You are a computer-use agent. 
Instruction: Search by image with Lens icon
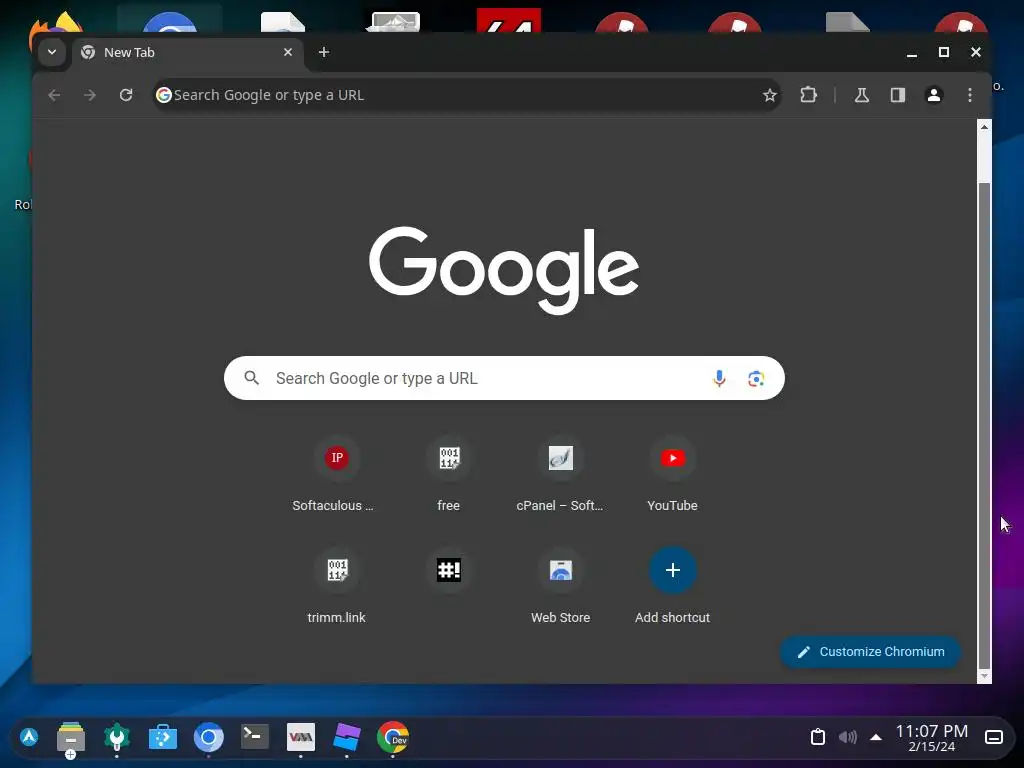756,379
